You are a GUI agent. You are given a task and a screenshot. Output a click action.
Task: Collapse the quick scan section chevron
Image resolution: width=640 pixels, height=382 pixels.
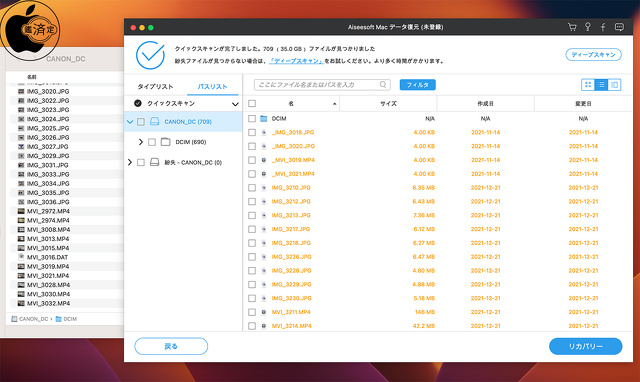[235, 104]
